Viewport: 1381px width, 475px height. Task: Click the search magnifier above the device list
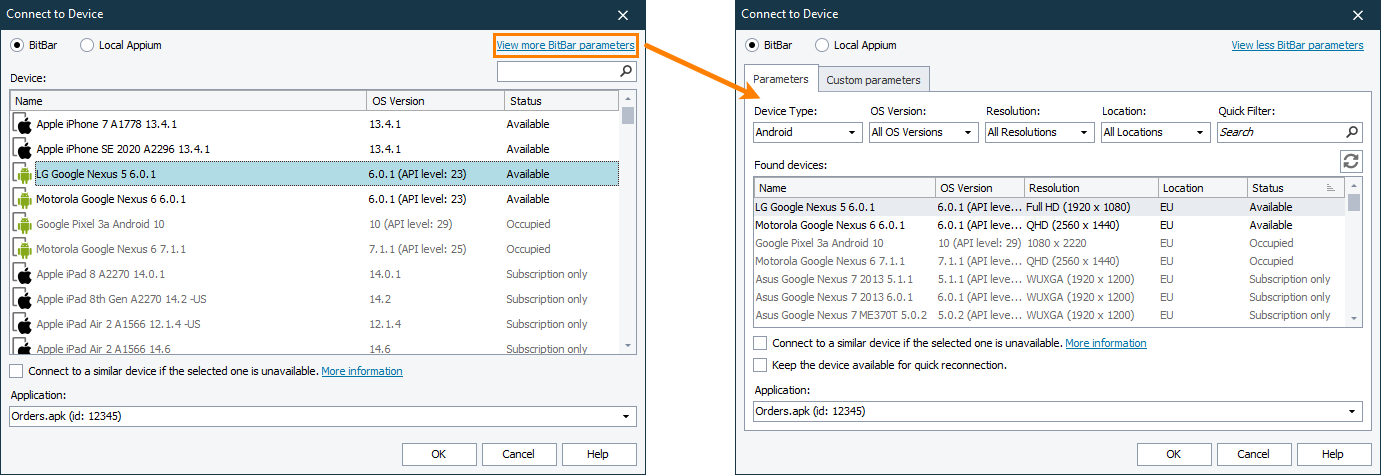click(626, 71)
